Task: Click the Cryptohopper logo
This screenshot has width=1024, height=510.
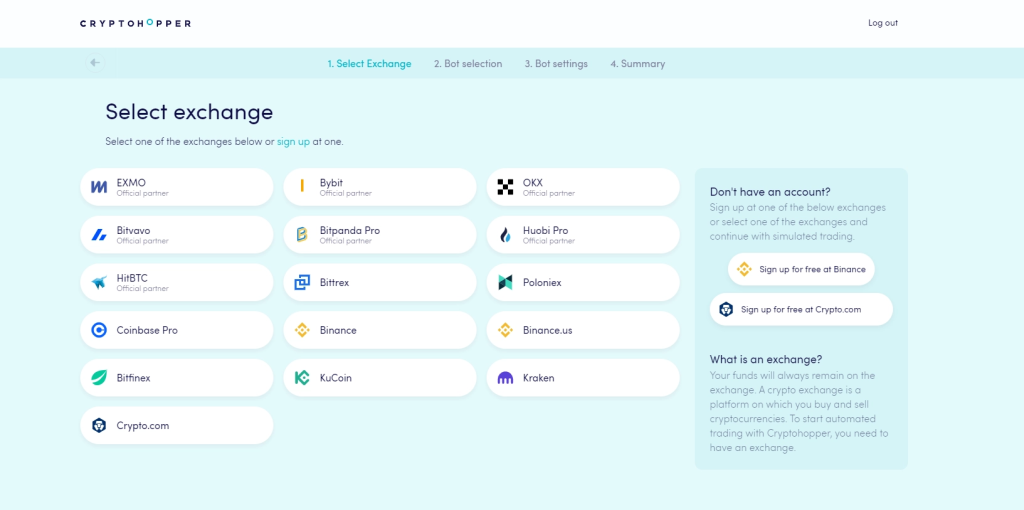Action: click(135, 23)
